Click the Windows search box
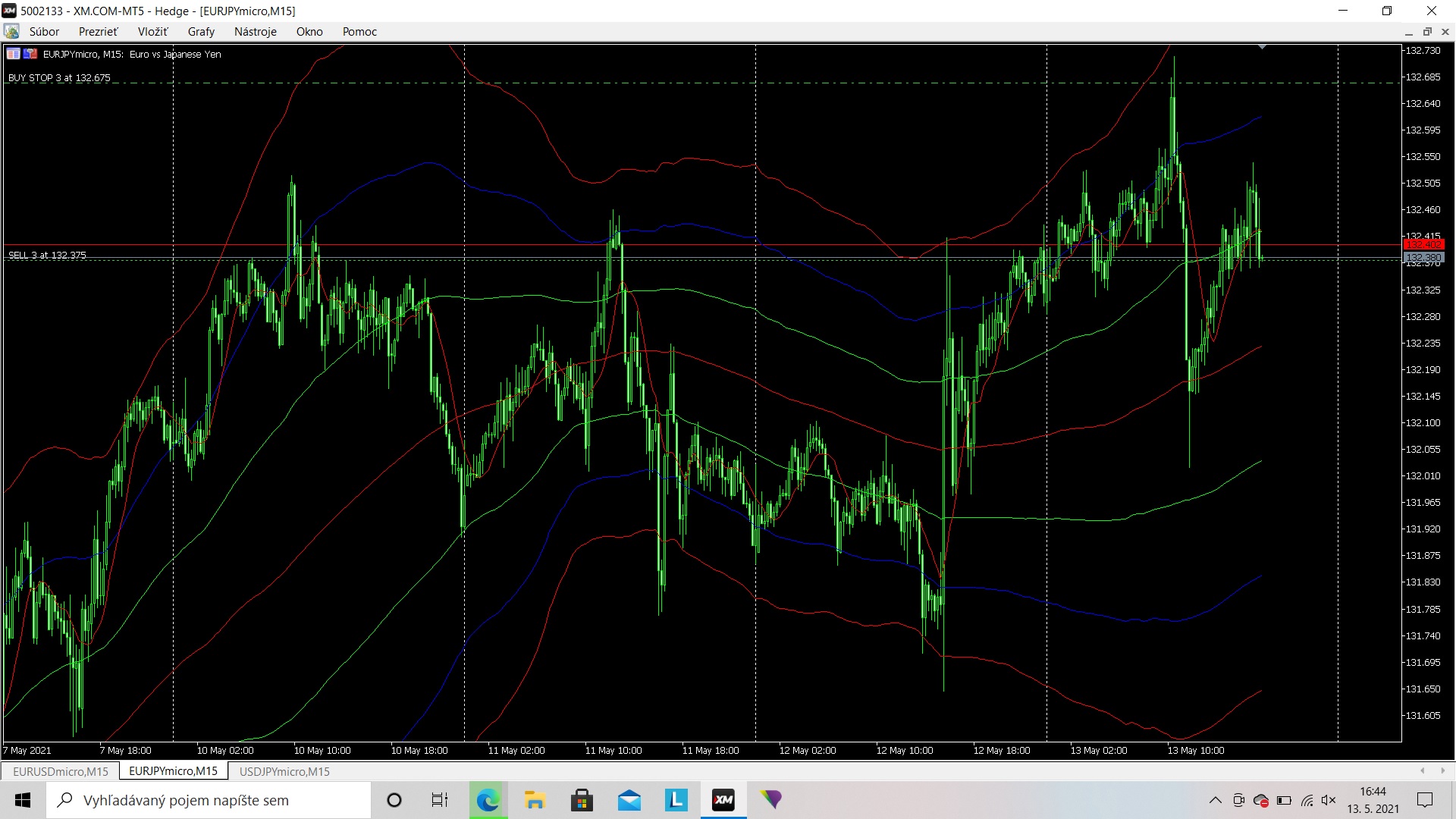Screen dimensions: 1456x819 (209, 800)
